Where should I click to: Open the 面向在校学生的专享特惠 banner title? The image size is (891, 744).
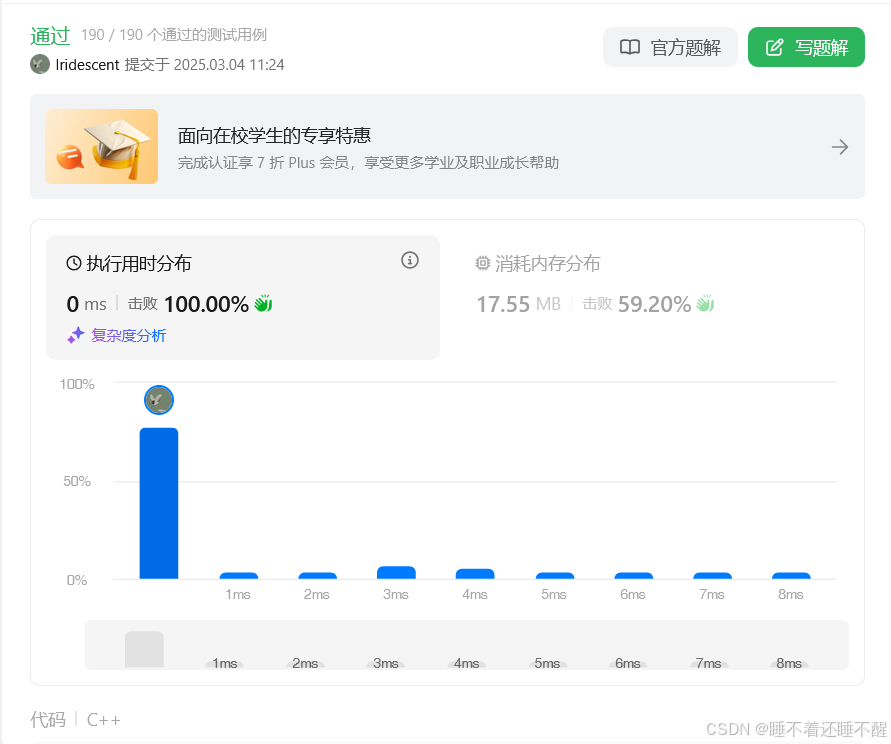(274, 135)
